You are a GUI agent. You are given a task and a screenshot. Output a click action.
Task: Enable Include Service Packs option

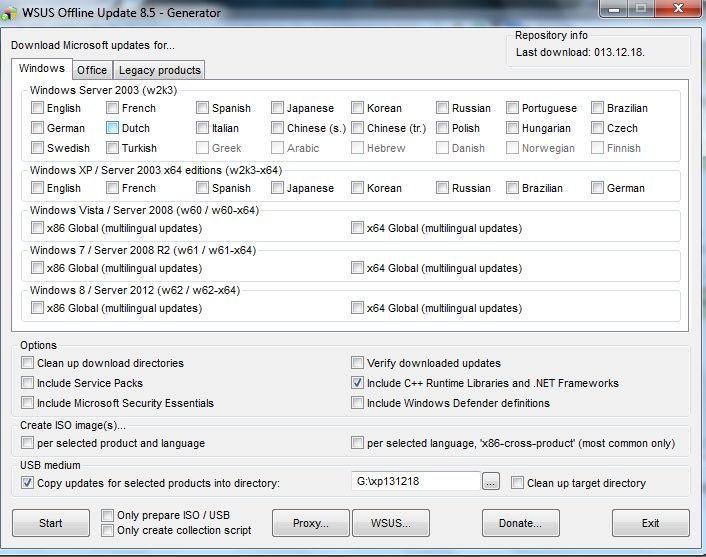(27, 383)
